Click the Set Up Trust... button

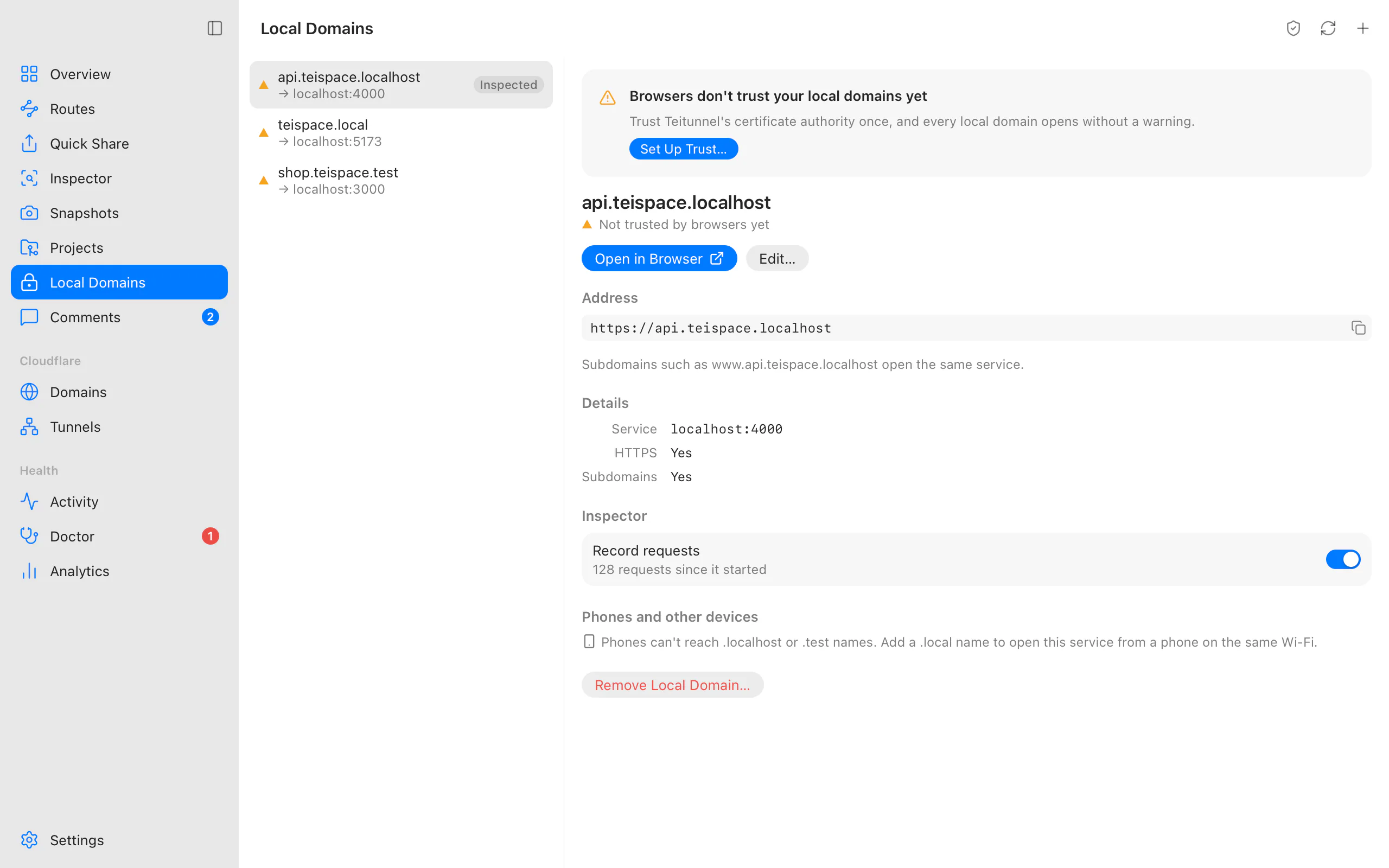[x=683, y=149]
